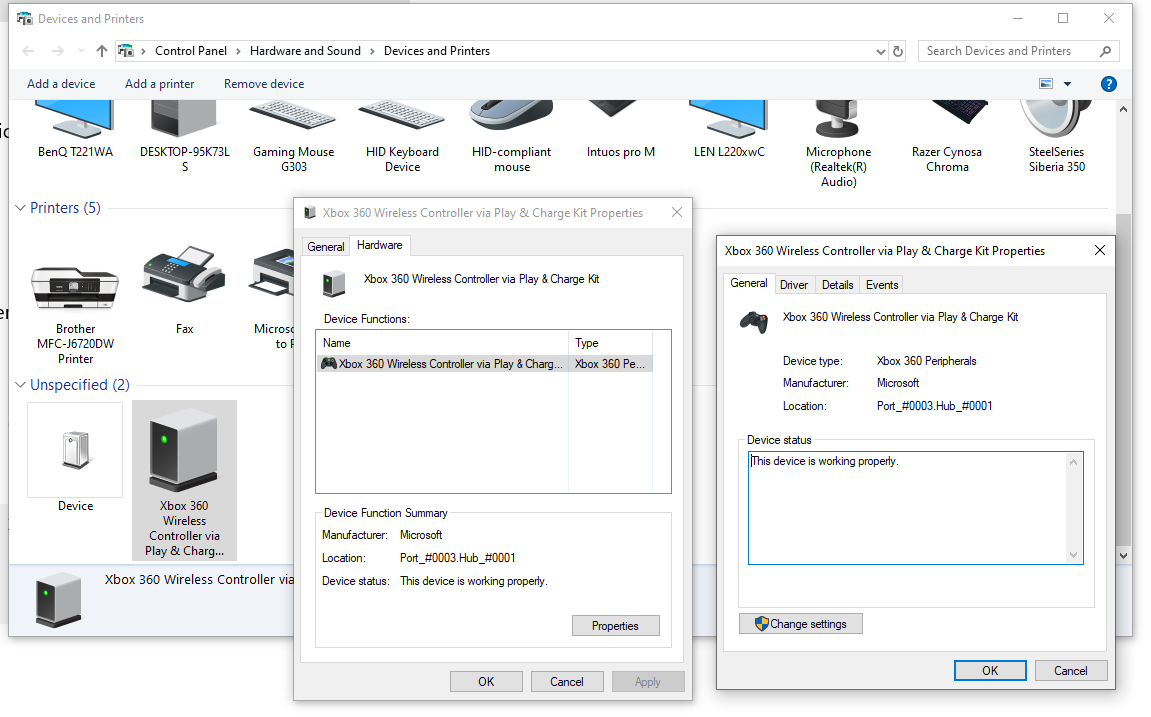This screenshot has height=717, width=1151.
Task: Select the Intuos pro M tablet
Action: click(620, 129)
